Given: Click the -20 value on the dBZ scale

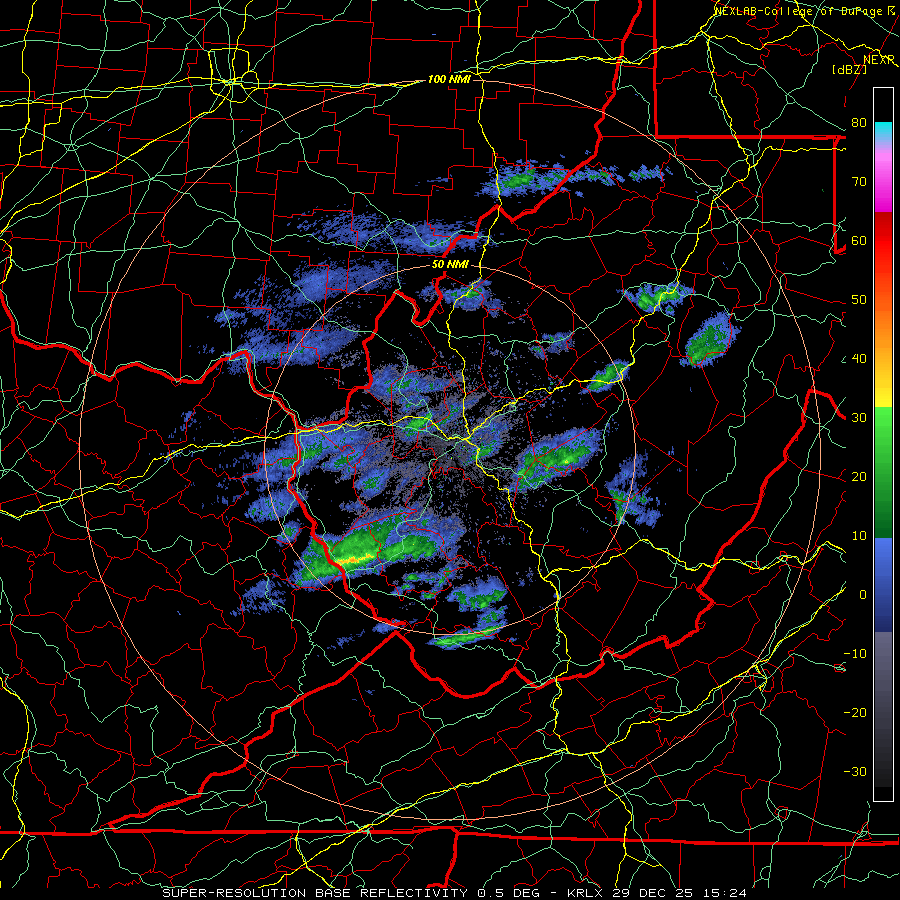Looking at the screenshot, I should click(x=855, y=712).
